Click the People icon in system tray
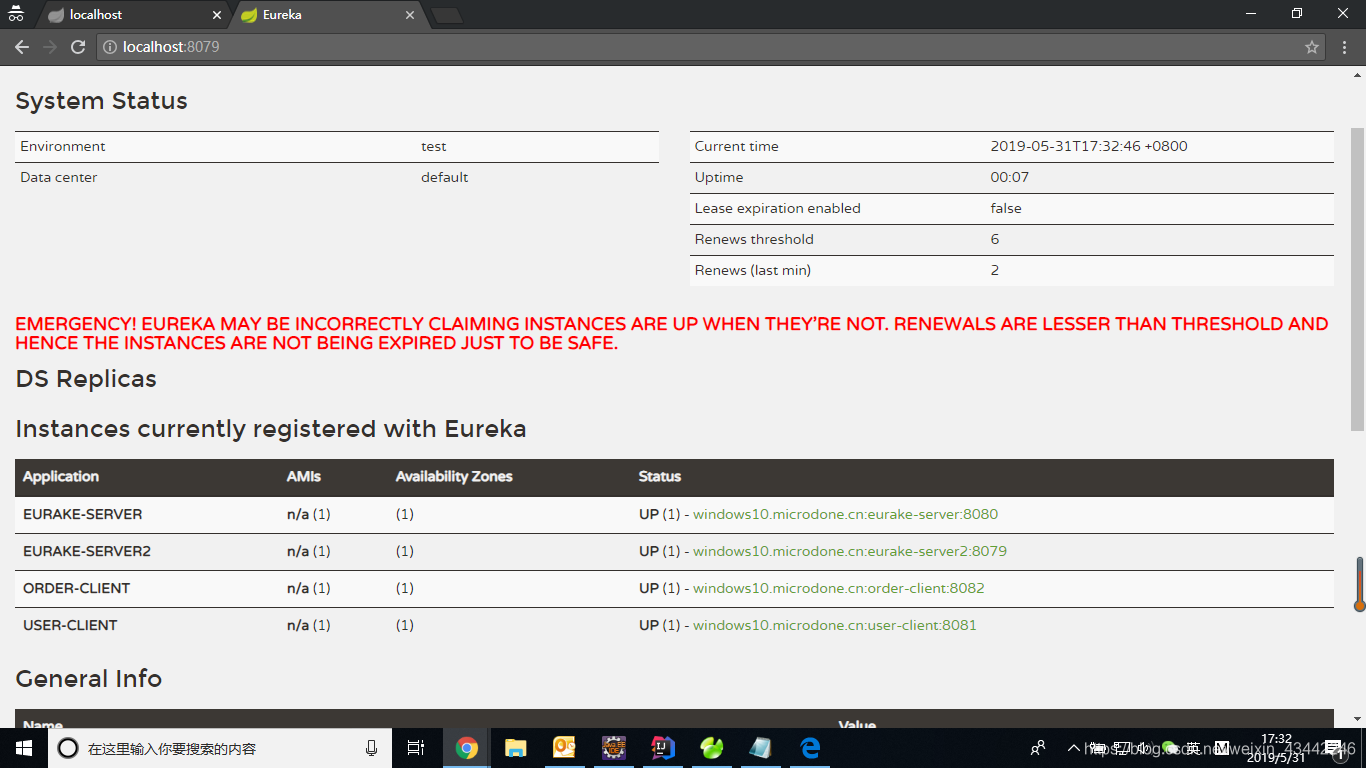The height and width of the screenshot is (768, 1366). click(1038, 748)
